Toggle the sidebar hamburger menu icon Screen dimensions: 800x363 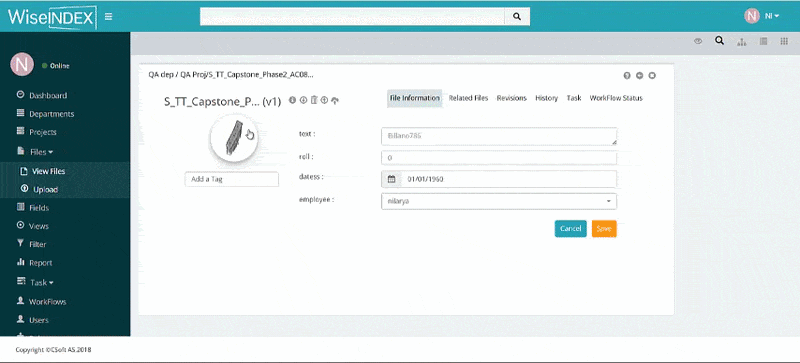(x=108, y=16)
